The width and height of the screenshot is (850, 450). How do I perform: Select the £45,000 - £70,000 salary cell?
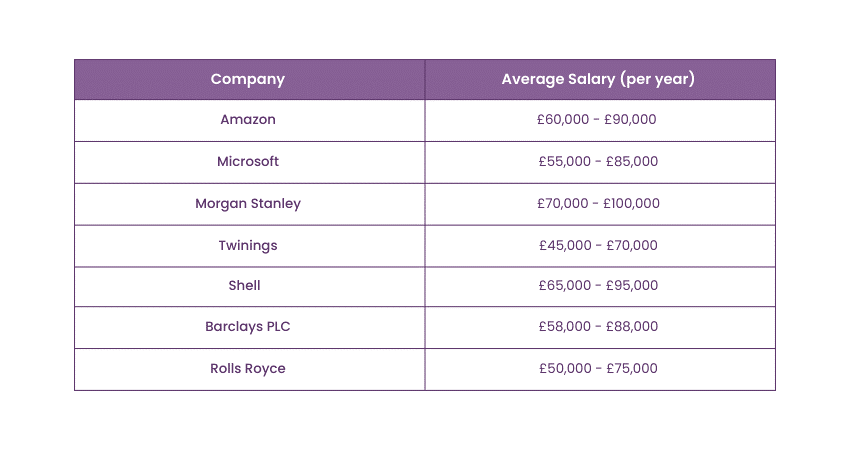(597, 245)
